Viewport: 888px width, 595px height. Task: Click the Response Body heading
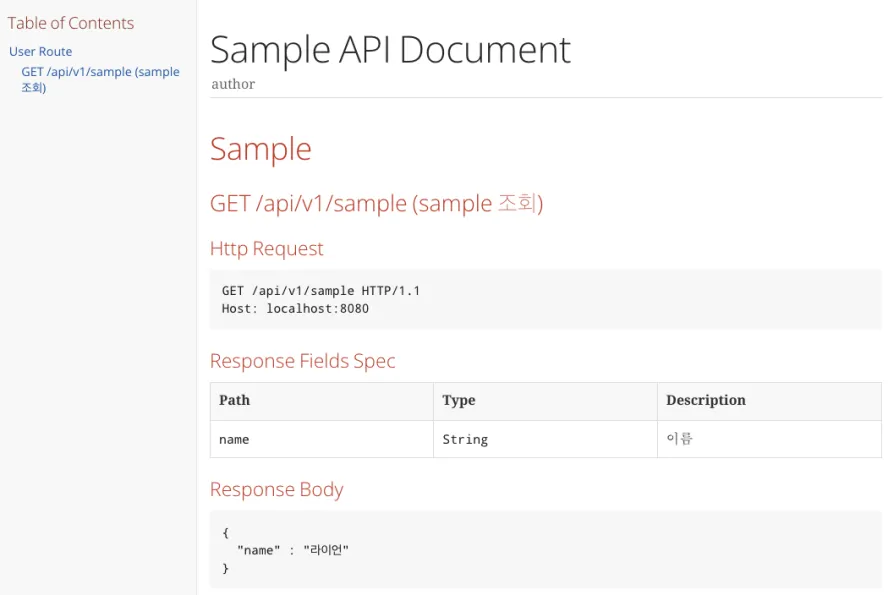[x=277, y=490]
